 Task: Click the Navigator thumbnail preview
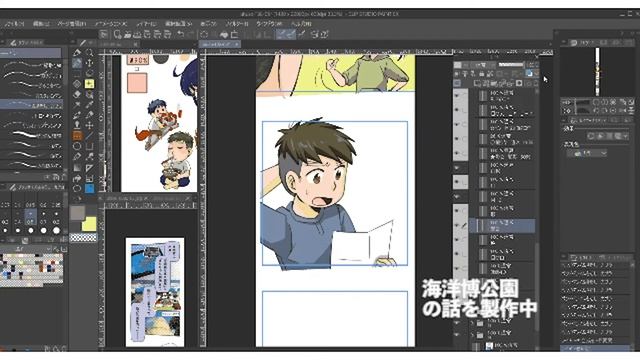point(597,72)
